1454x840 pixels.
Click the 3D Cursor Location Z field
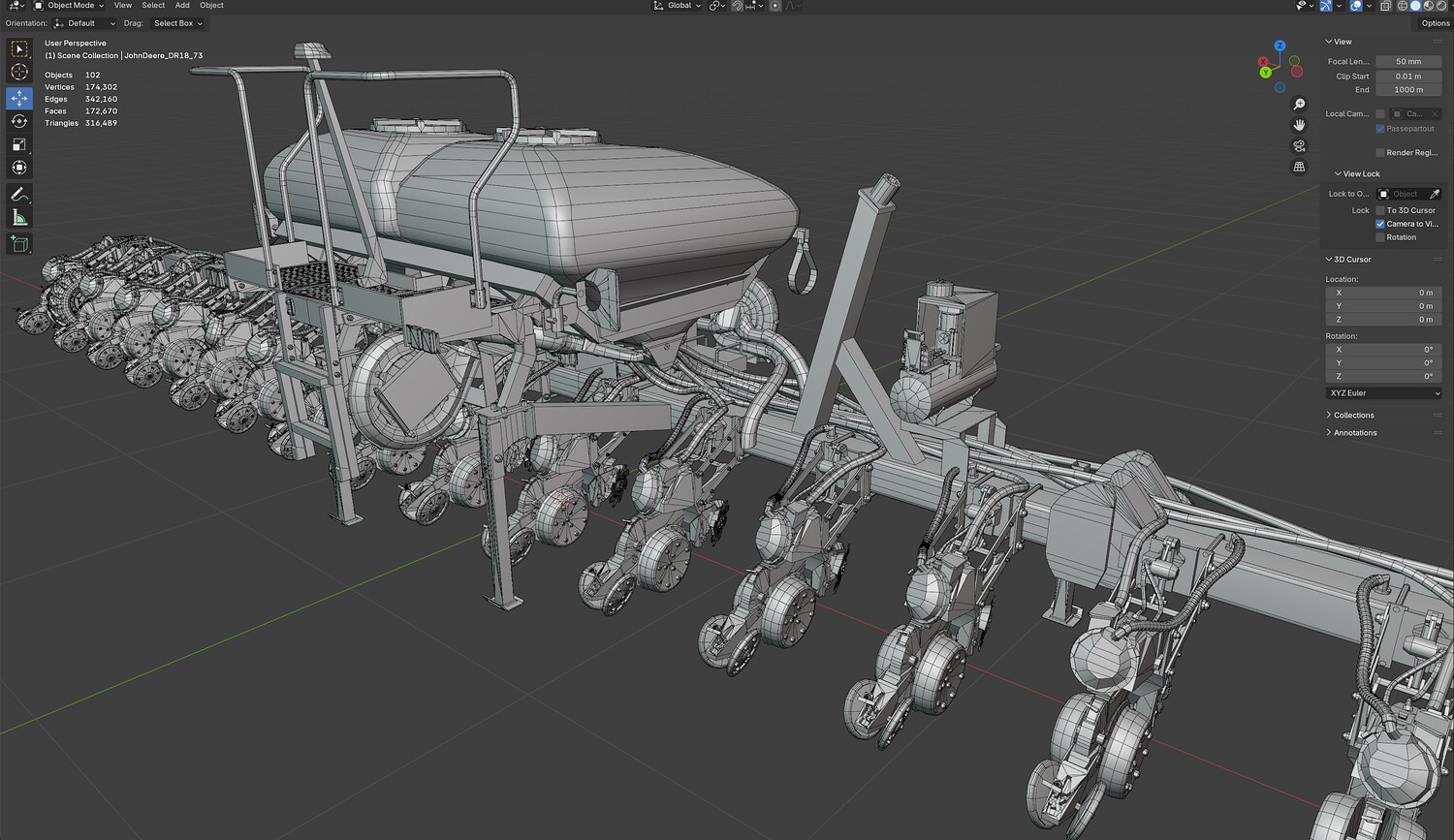(1383, 320)
